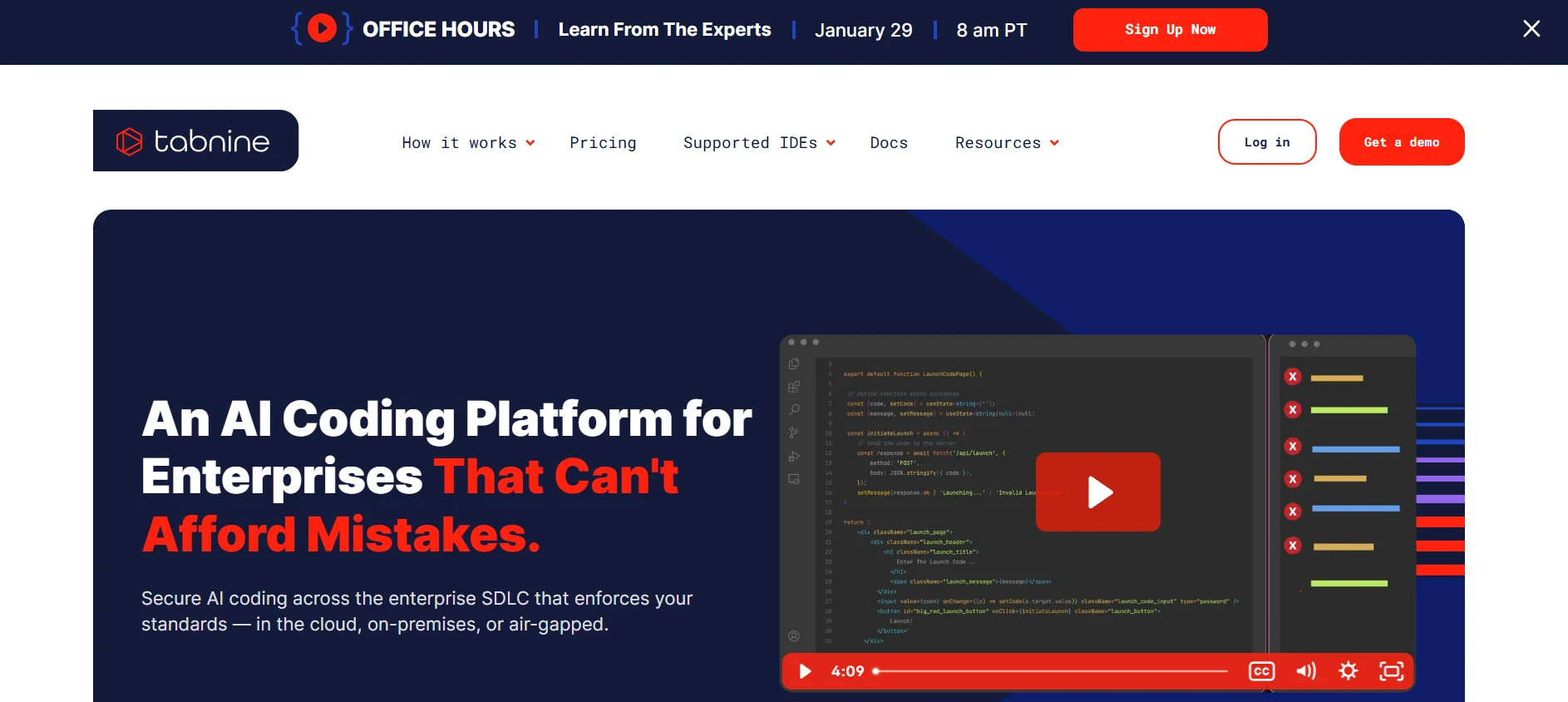Click the search icon in the editor sidebar
The image size is (1568, 702).
(794, 409)
